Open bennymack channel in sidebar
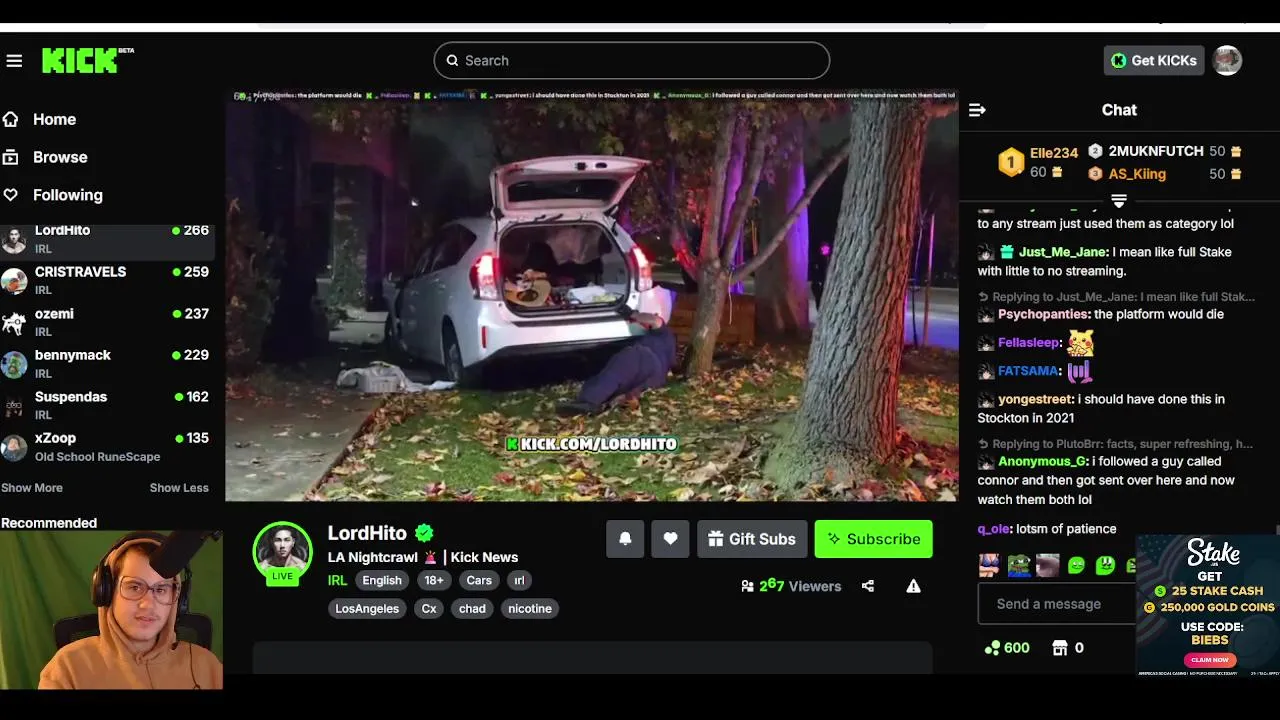 105,363
